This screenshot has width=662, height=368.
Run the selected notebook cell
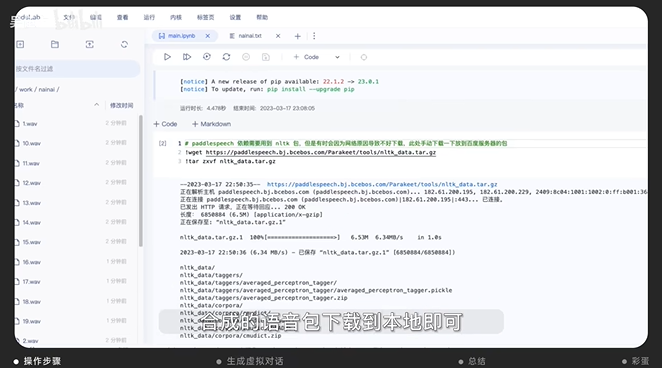click(167, 57)
